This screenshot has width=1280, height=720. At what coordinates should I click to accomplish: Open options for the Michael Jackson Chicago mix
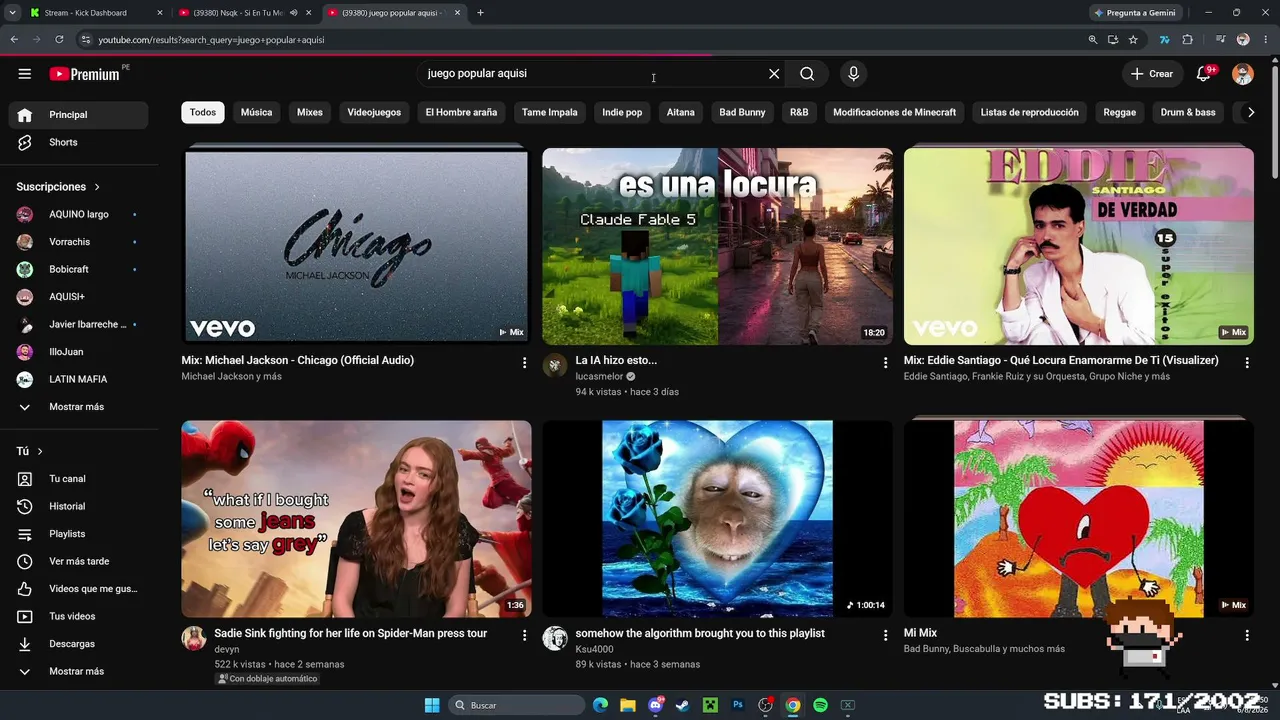coord(524,363)
